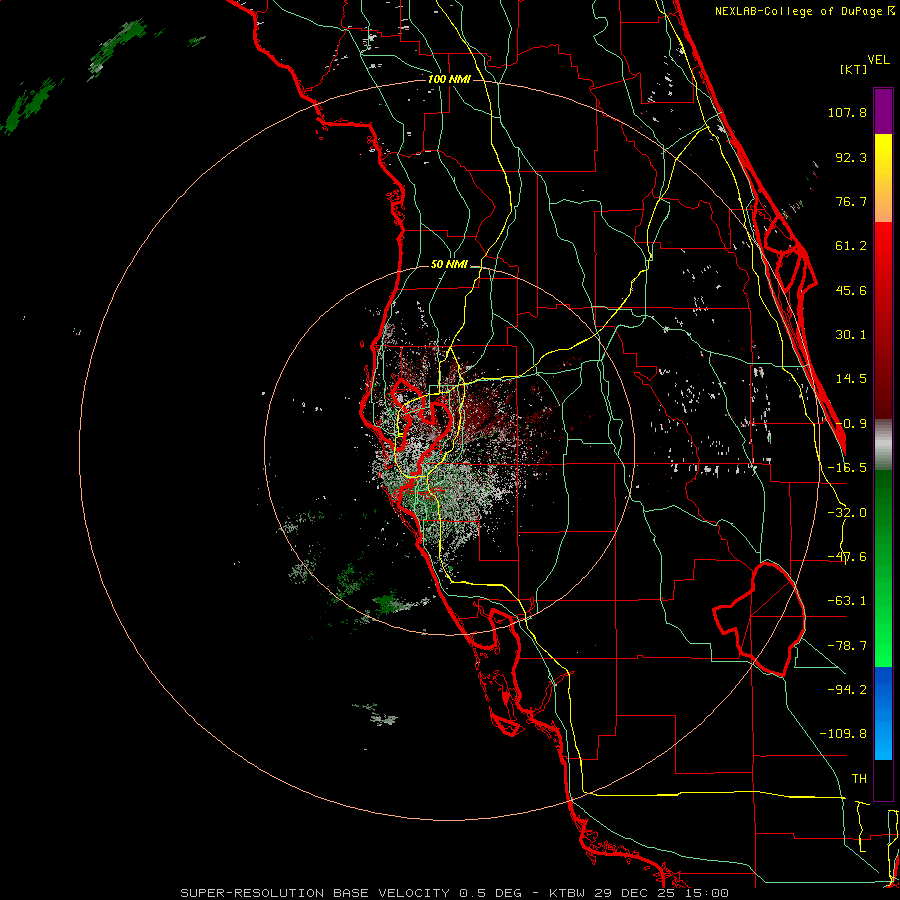The width and height of the screenshot is (900, 900).
Task: Click the gray segment of the color bar
Action: (x=883, y=445)
